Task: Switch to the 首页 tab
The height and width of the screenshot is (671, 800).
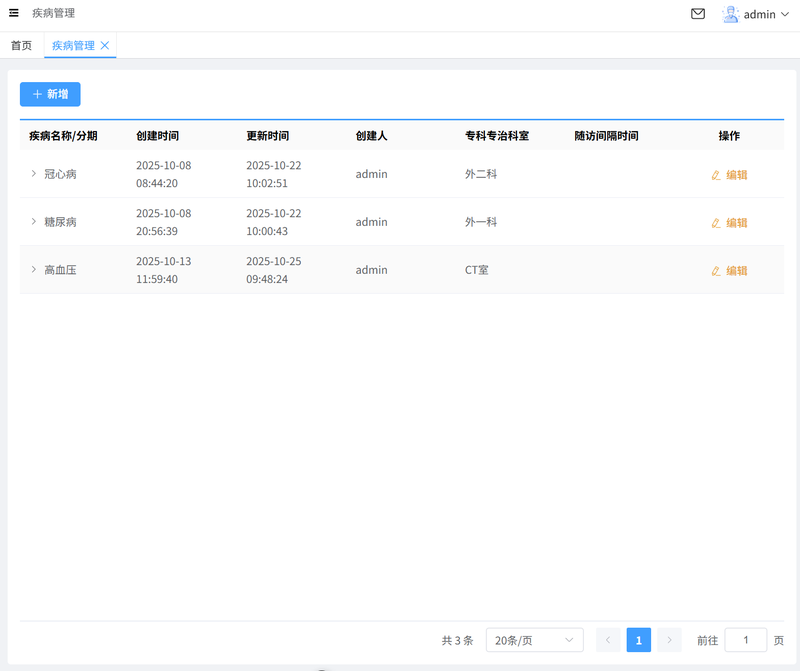Action: tap(21, 45)
